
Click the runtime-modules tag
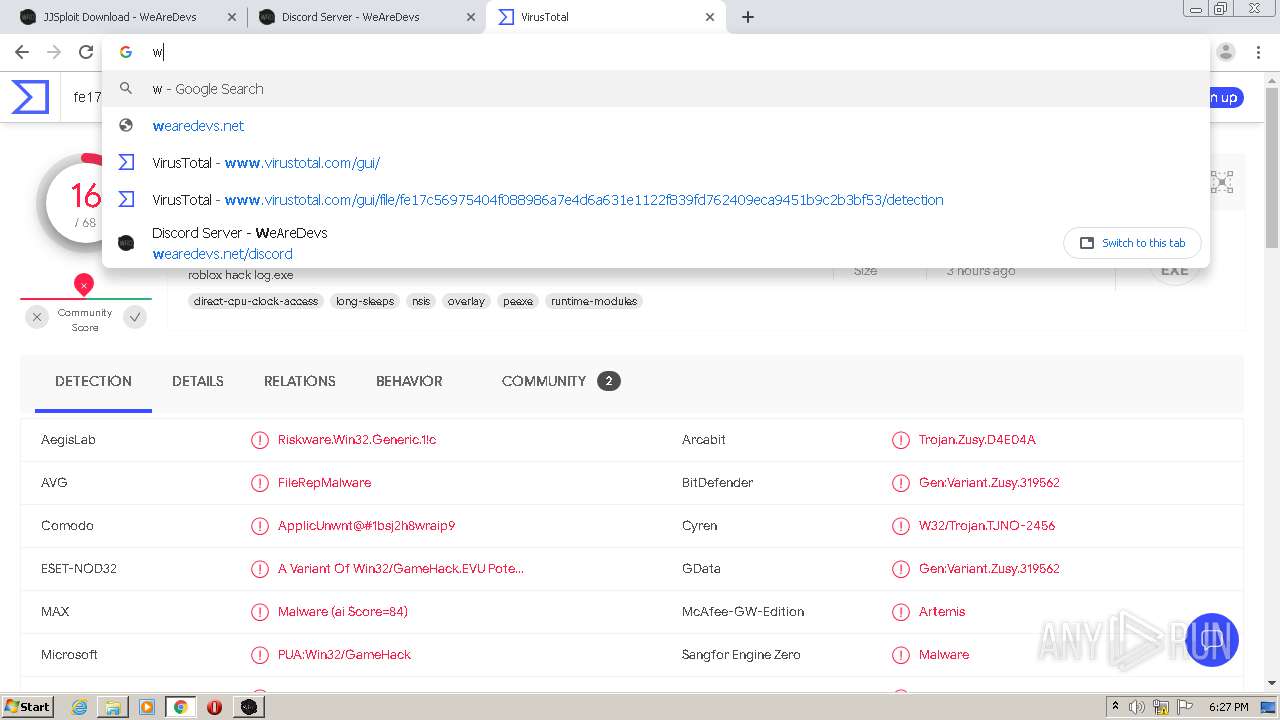594,301
